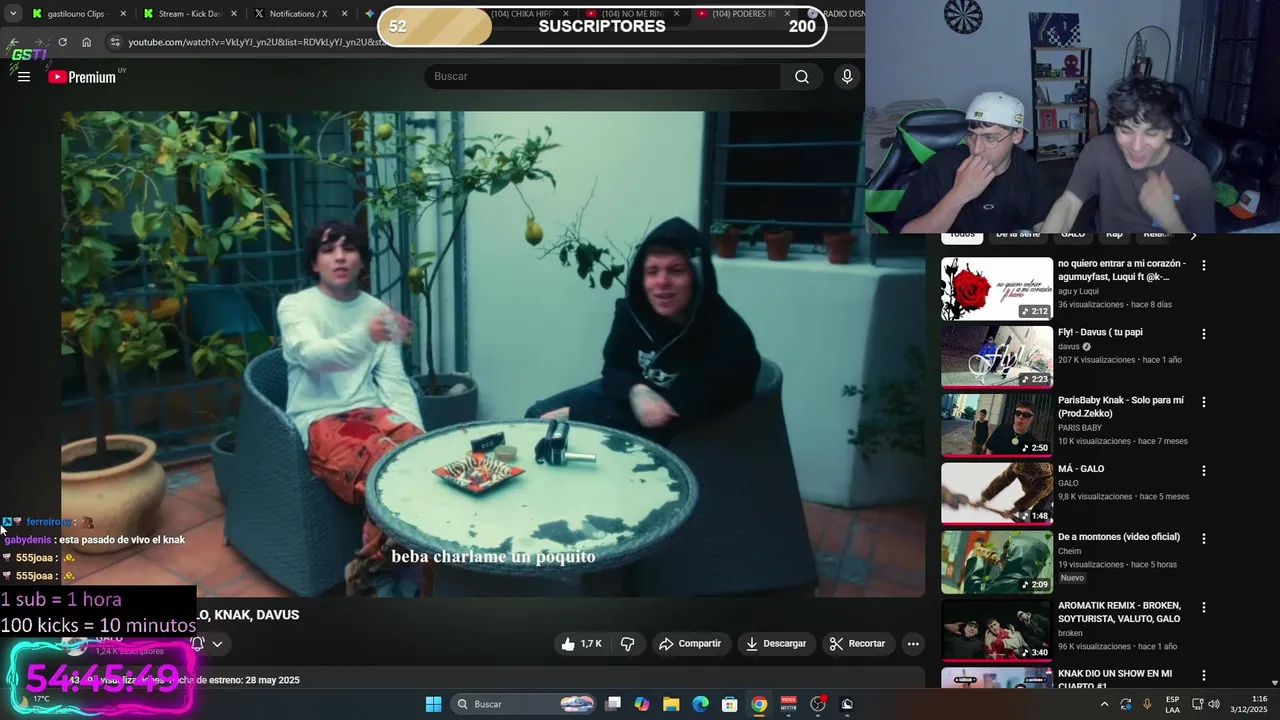Open 'MÁ - GALO' video title

click(1081, 469)
